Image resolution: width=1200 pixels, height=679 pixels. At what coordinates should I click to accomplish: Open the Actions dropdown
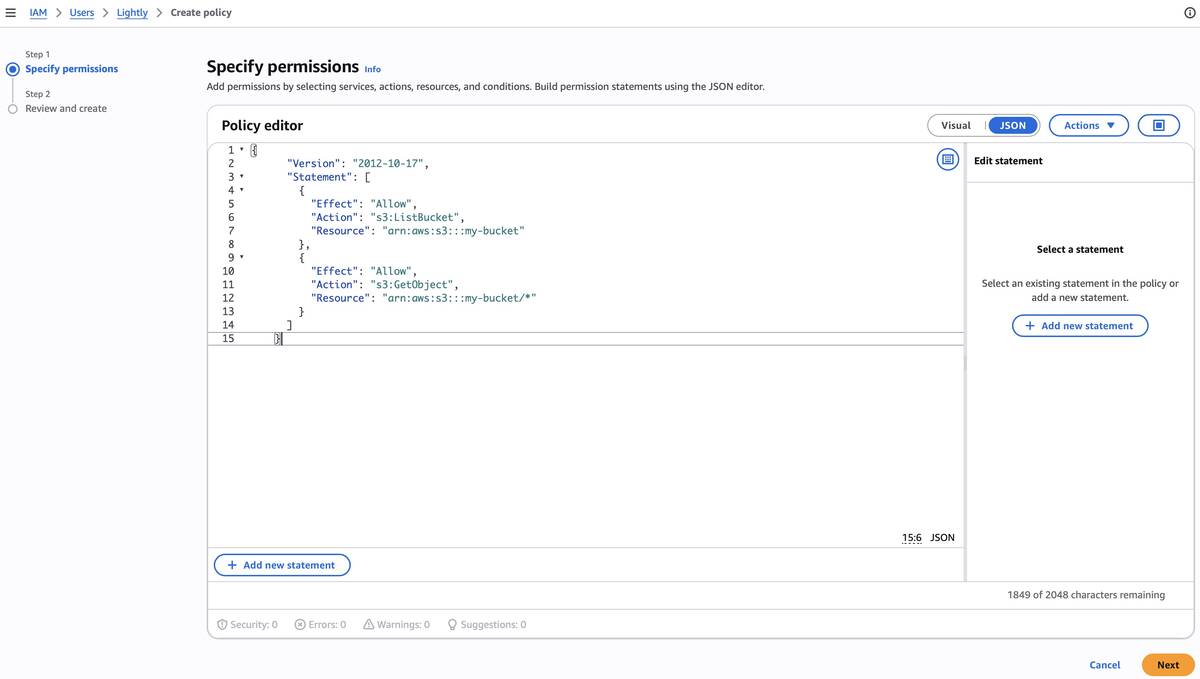pyautogui.click(x=1089, y=125)
